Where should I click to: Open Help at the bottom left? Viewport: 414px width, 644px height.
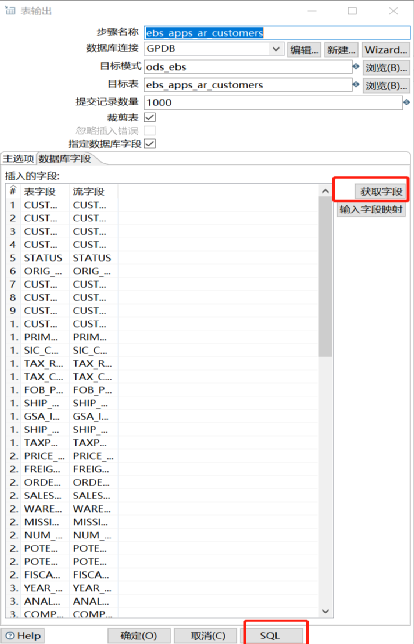pos(23,636)
